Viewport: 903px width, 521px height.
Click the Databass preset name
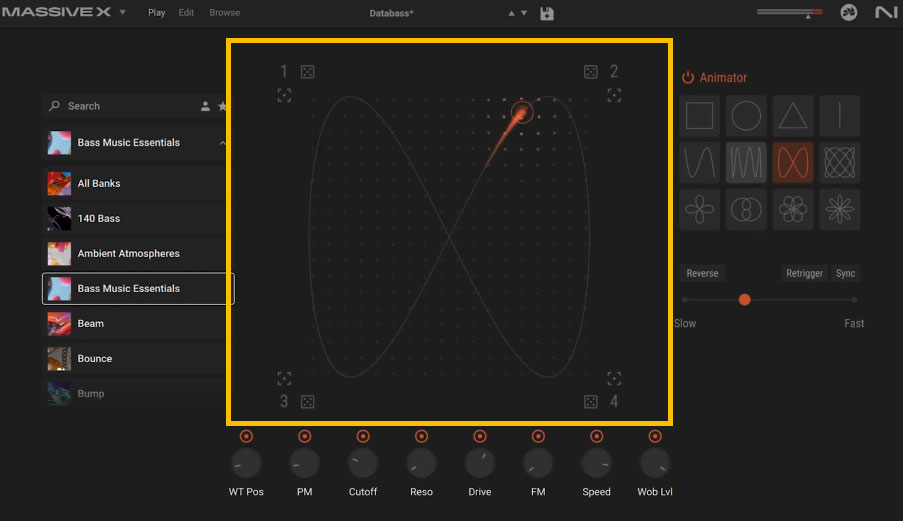392,13
